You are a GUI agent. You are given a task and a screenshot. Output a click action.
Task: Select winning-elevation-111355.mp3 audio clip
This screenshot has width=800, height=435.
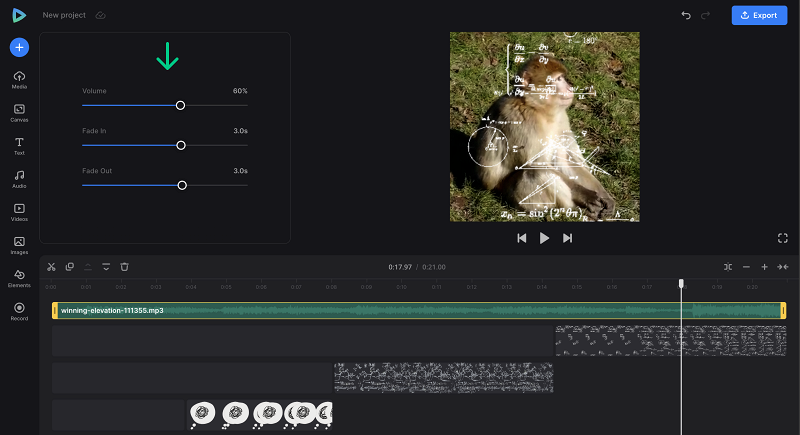(x=419, y=311)
